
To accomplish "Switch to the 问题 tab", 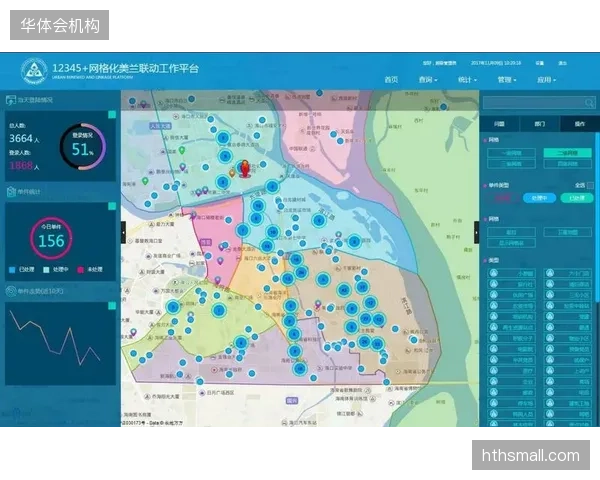I will pos(499,124).
